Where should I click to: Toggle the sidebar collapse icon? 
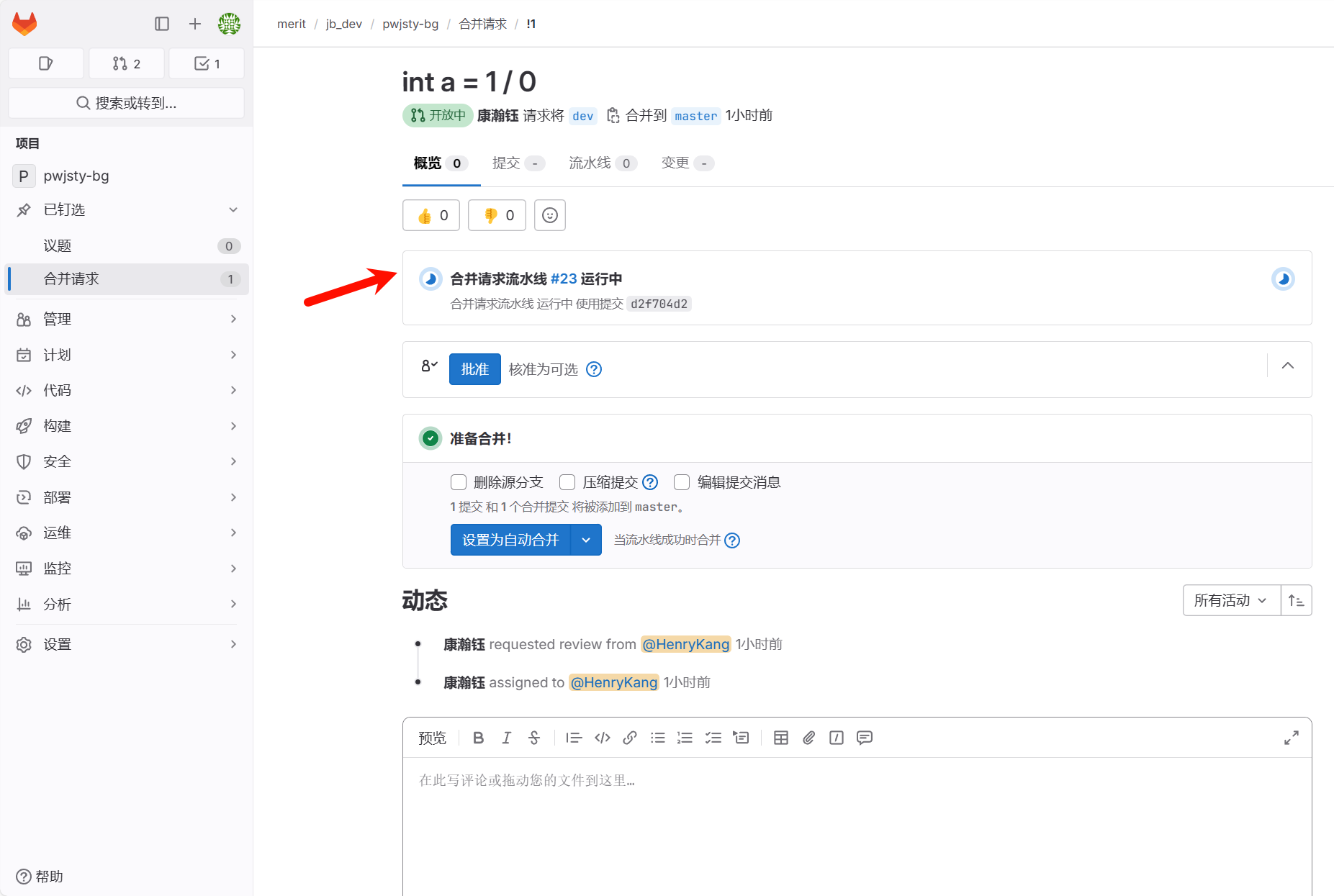pos(162,24)
